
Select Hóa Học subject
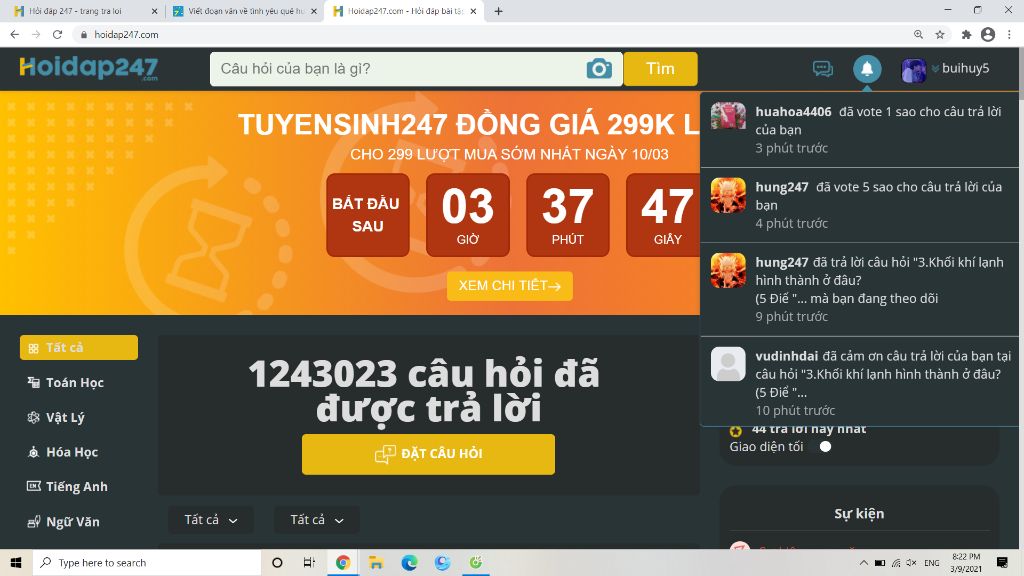click(x=72, y=452)
